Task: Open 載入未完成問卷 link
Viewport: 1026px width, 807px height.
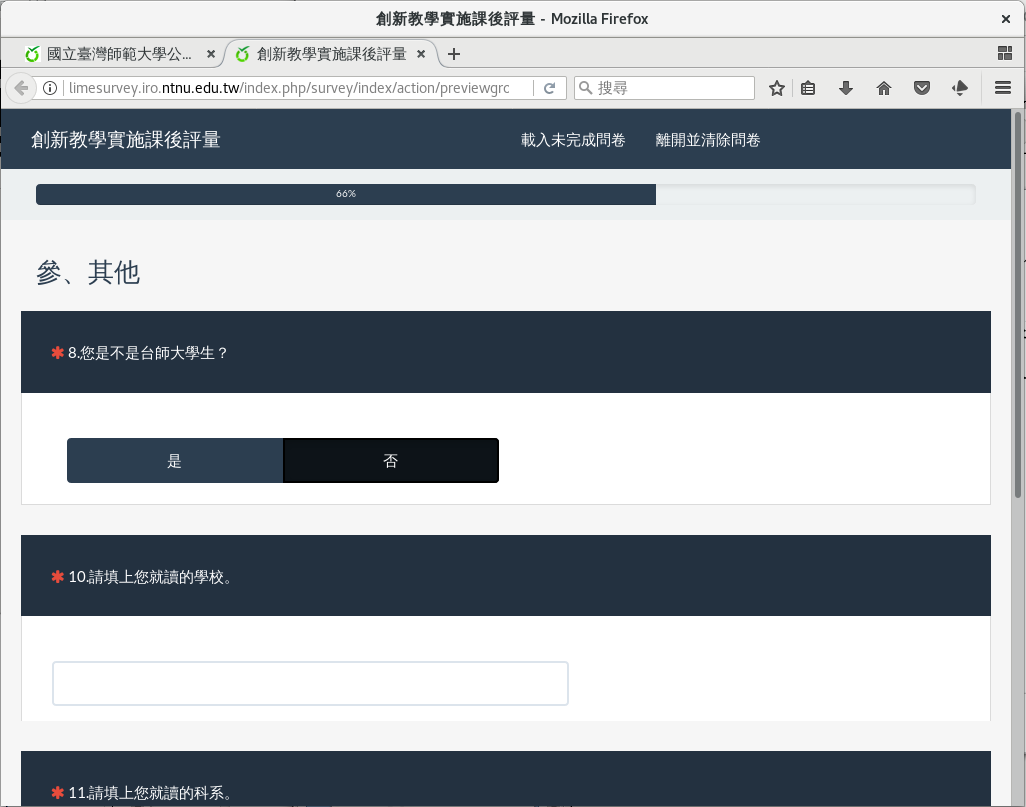Action: click(573, 140)
